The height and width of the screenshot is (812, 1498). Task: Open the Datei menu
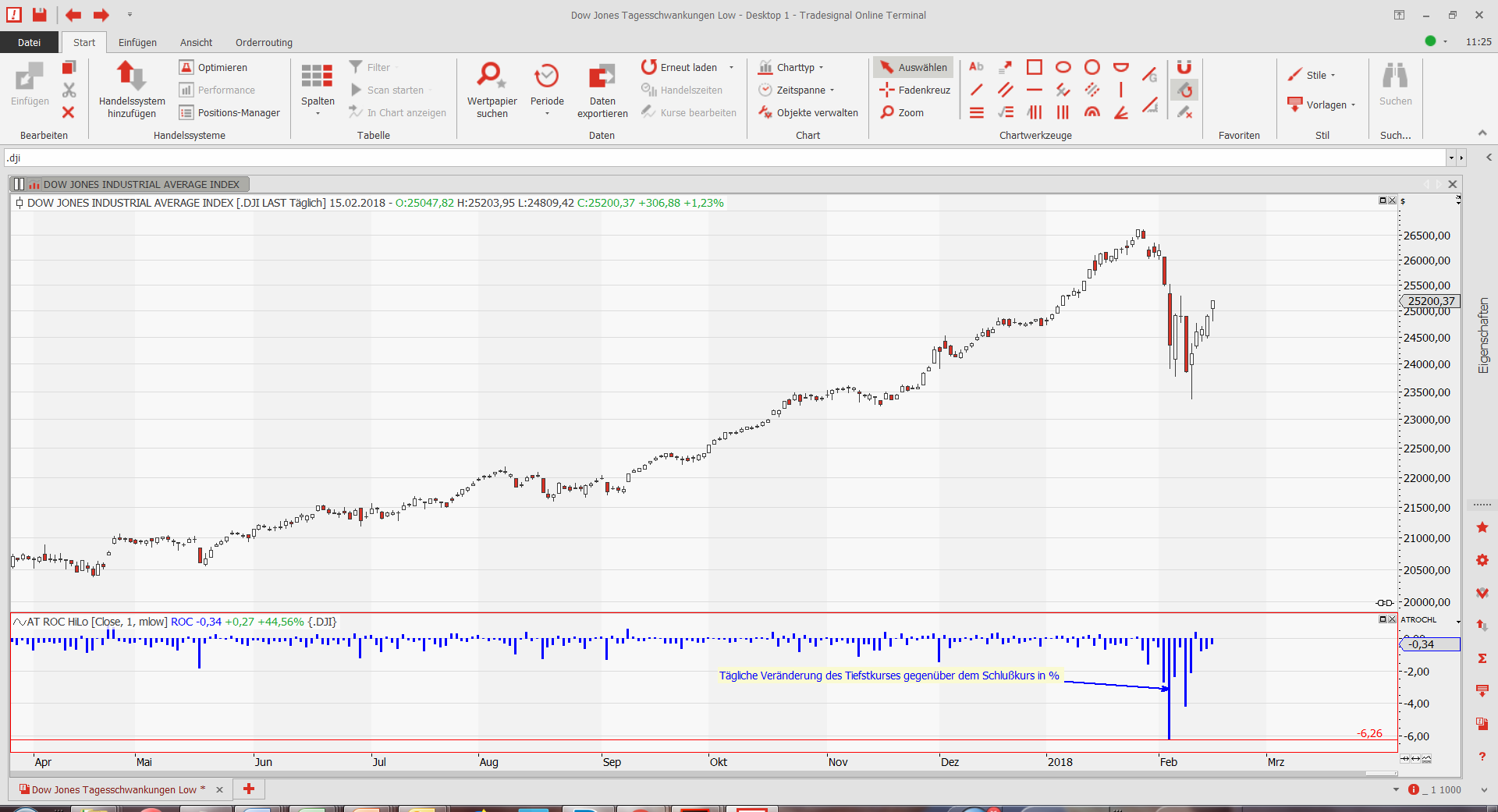coord(29,42)
